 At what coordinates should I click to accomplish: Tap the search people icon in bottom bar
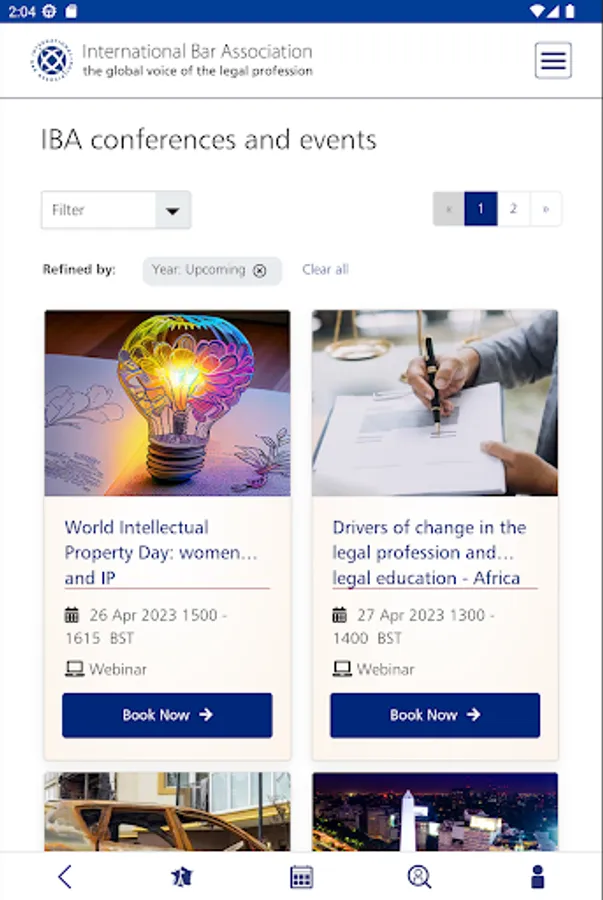coord(419,877)
